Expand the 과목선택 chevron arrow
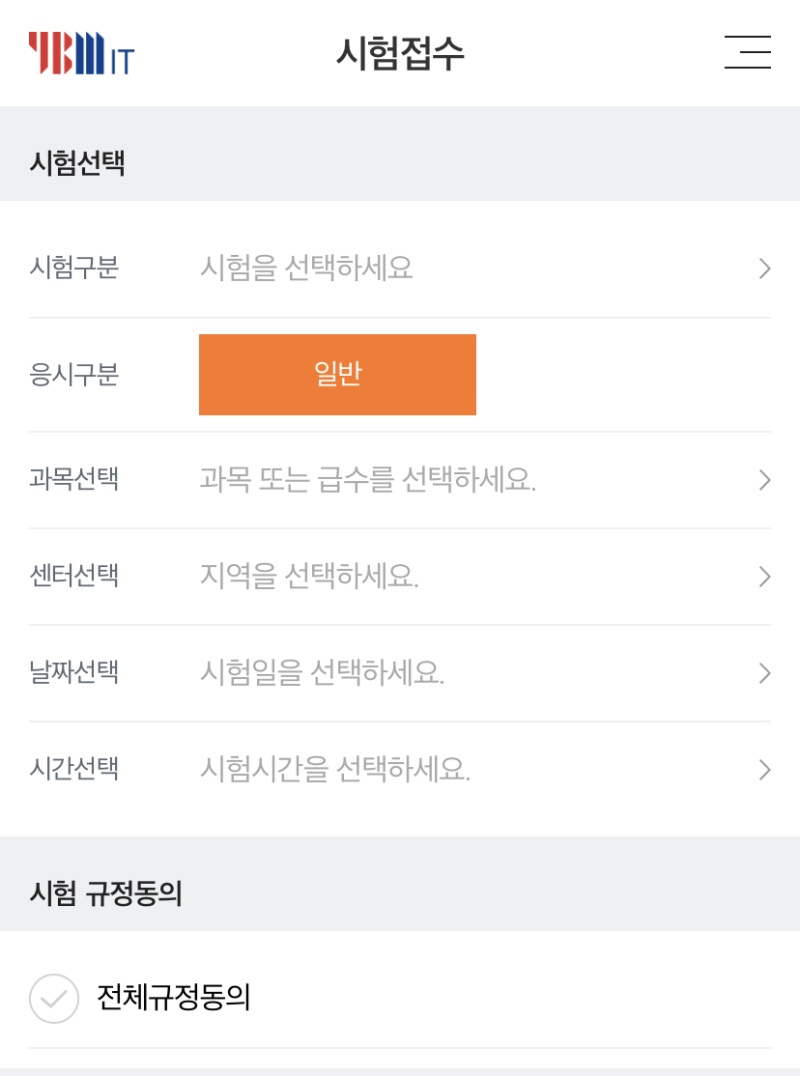This screenshot has height=1076, width=800. coord(765,480)
